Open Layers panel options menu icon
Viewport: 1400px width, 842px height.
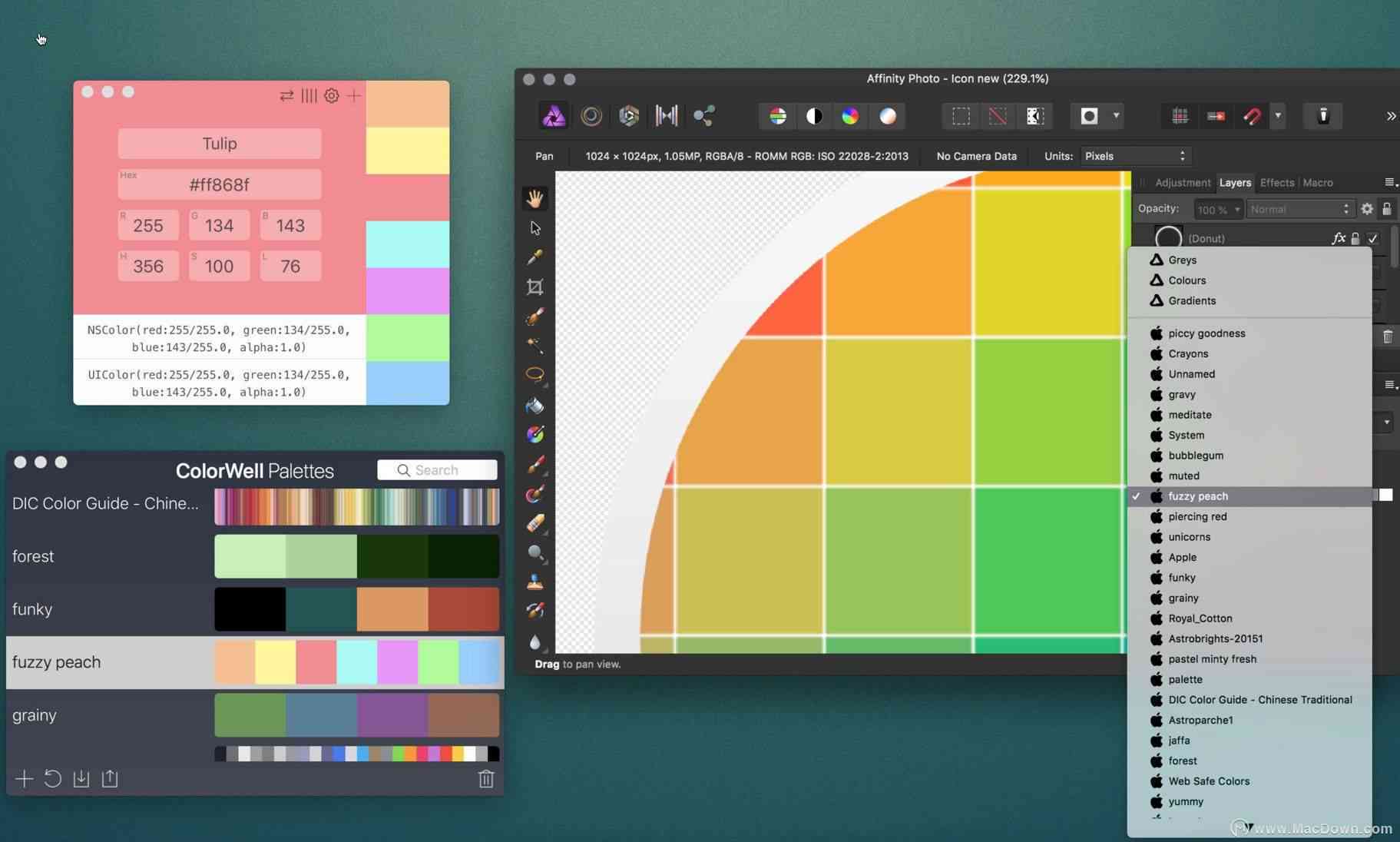point(1390,183)
